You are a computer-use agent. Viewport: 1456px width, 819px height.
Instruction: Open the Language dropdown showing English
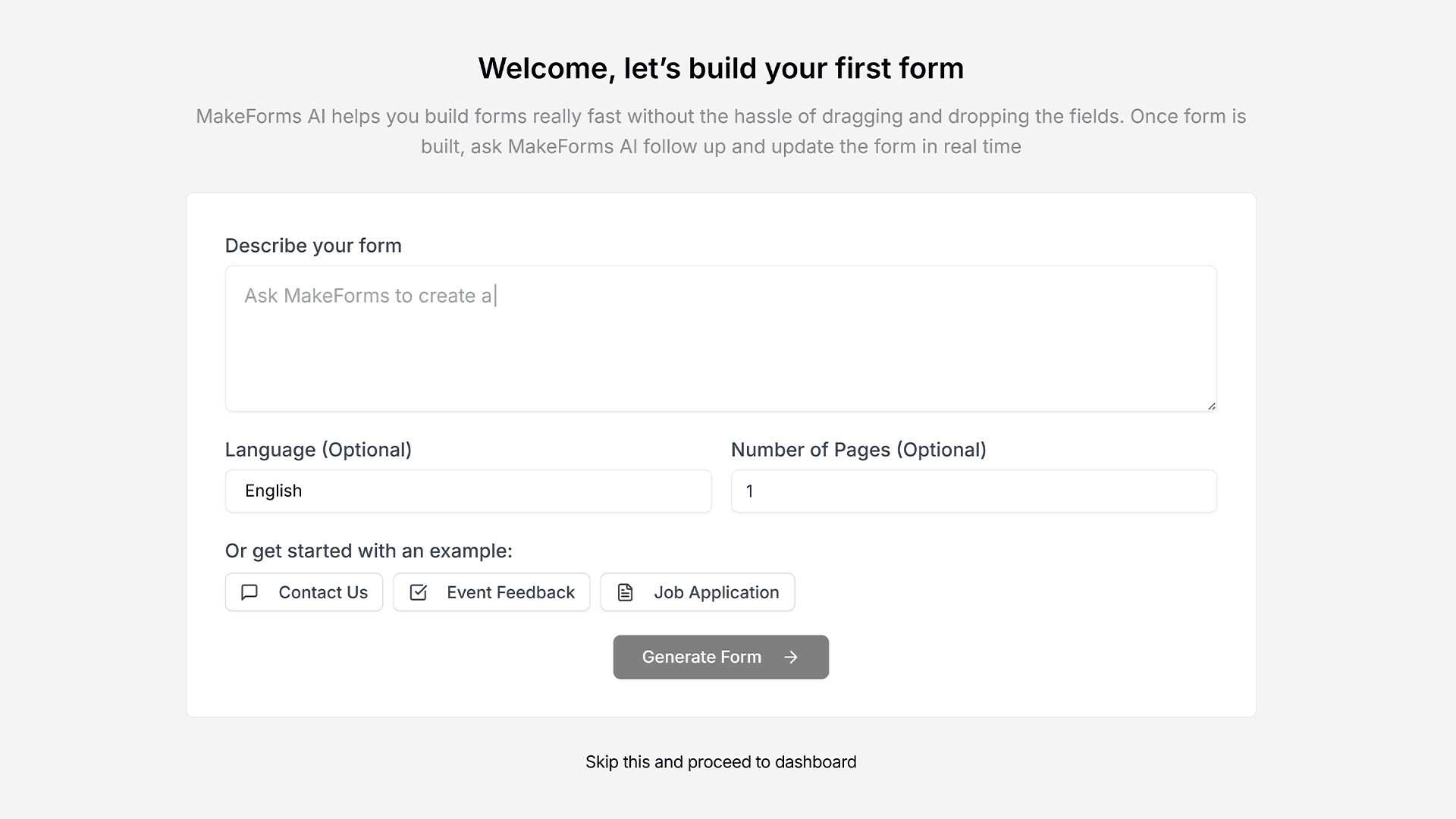tap(469, 491)
